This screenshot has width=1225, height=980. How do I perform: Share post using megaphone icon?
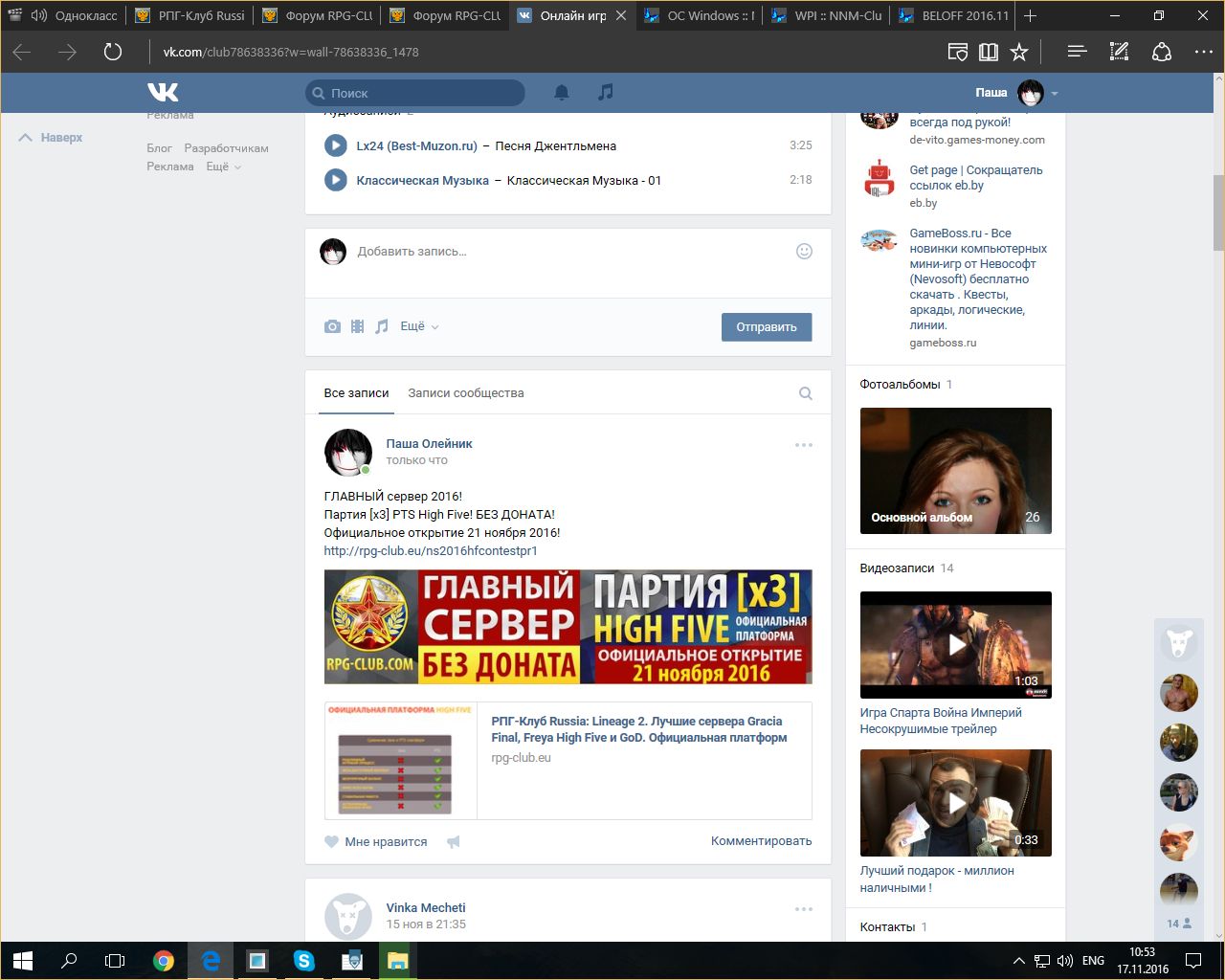tap(454, 841)
